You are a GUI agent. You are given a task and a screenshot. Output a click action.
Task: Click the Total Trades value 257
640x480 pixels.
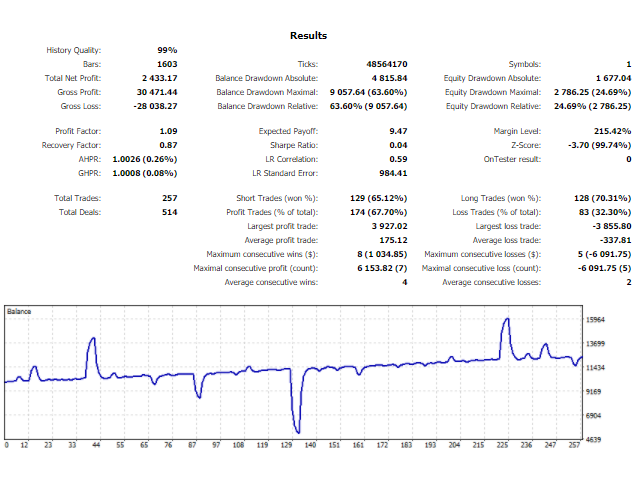tap(168, 198)
